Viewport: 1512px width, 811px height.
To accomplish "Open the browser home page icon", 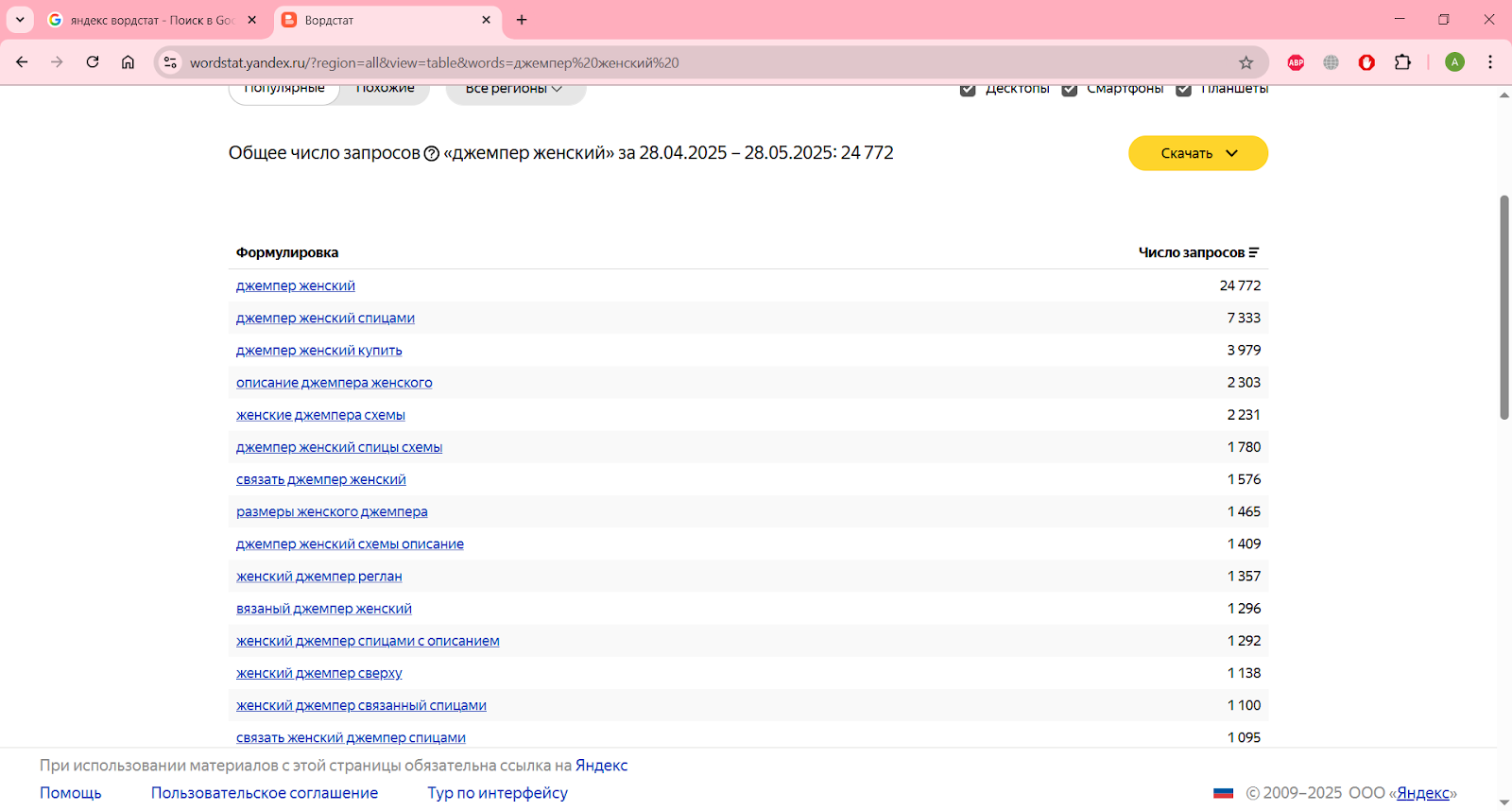I will [128, 62].
